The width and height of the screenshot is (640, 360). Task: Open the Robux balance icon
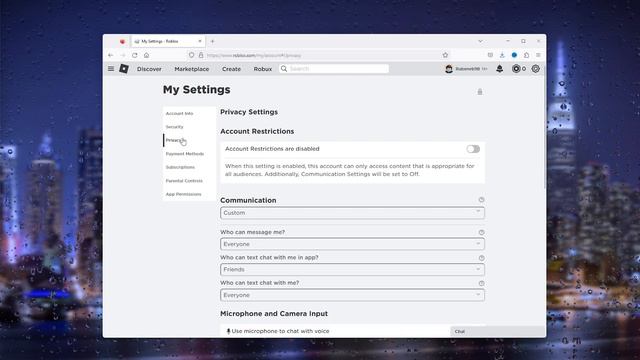point(516,69)
